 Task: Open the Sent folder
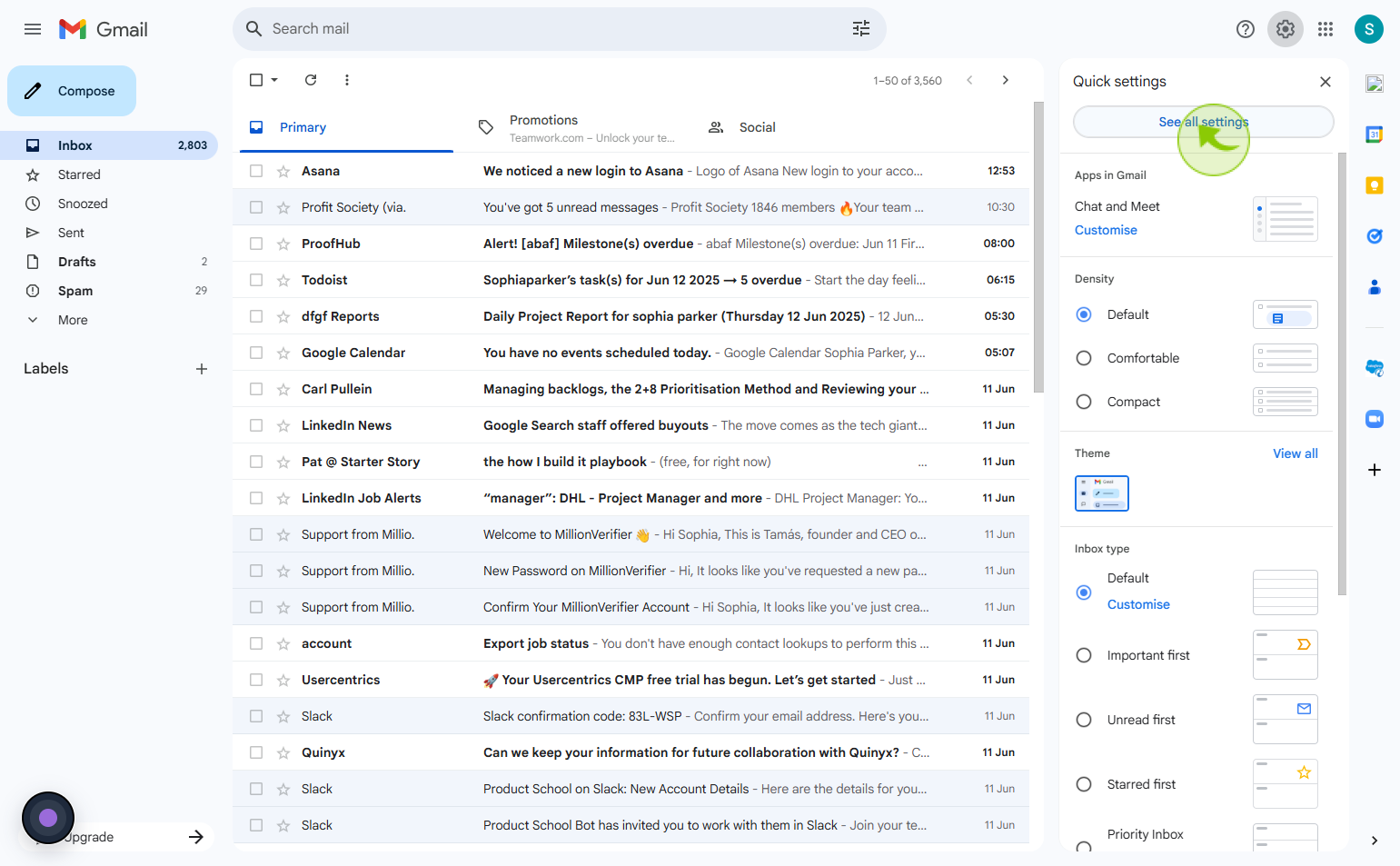(109, 233)
